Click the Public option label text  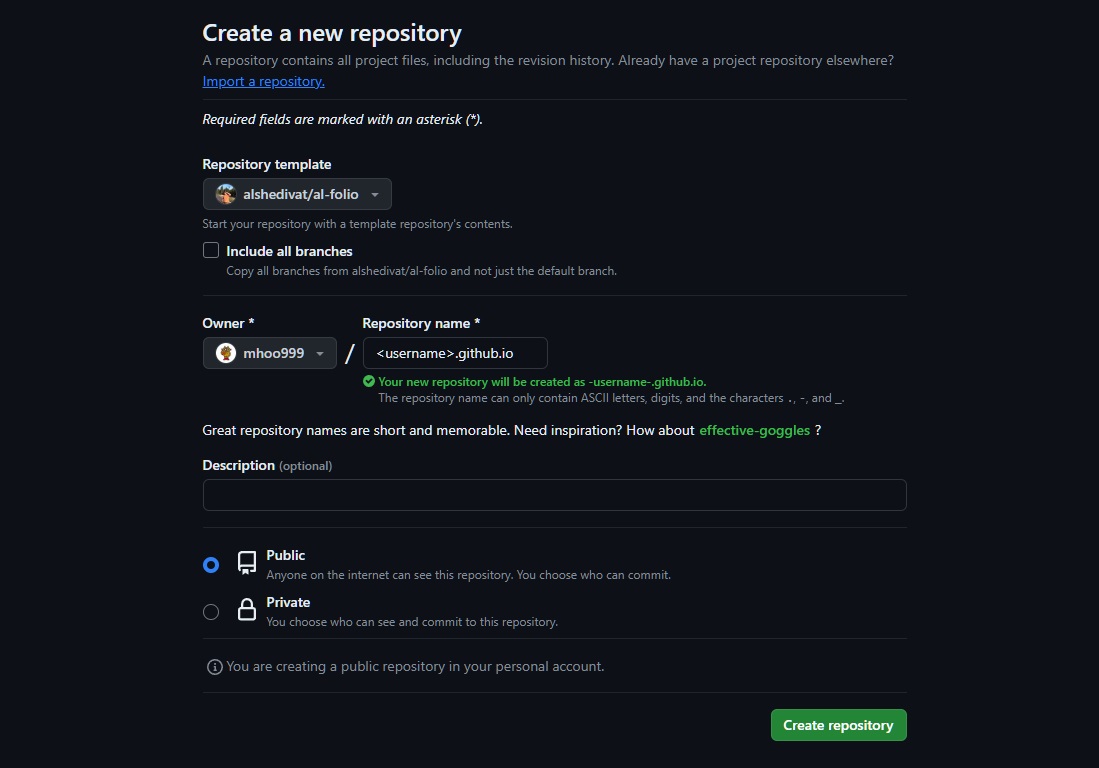tap(286, 555)
